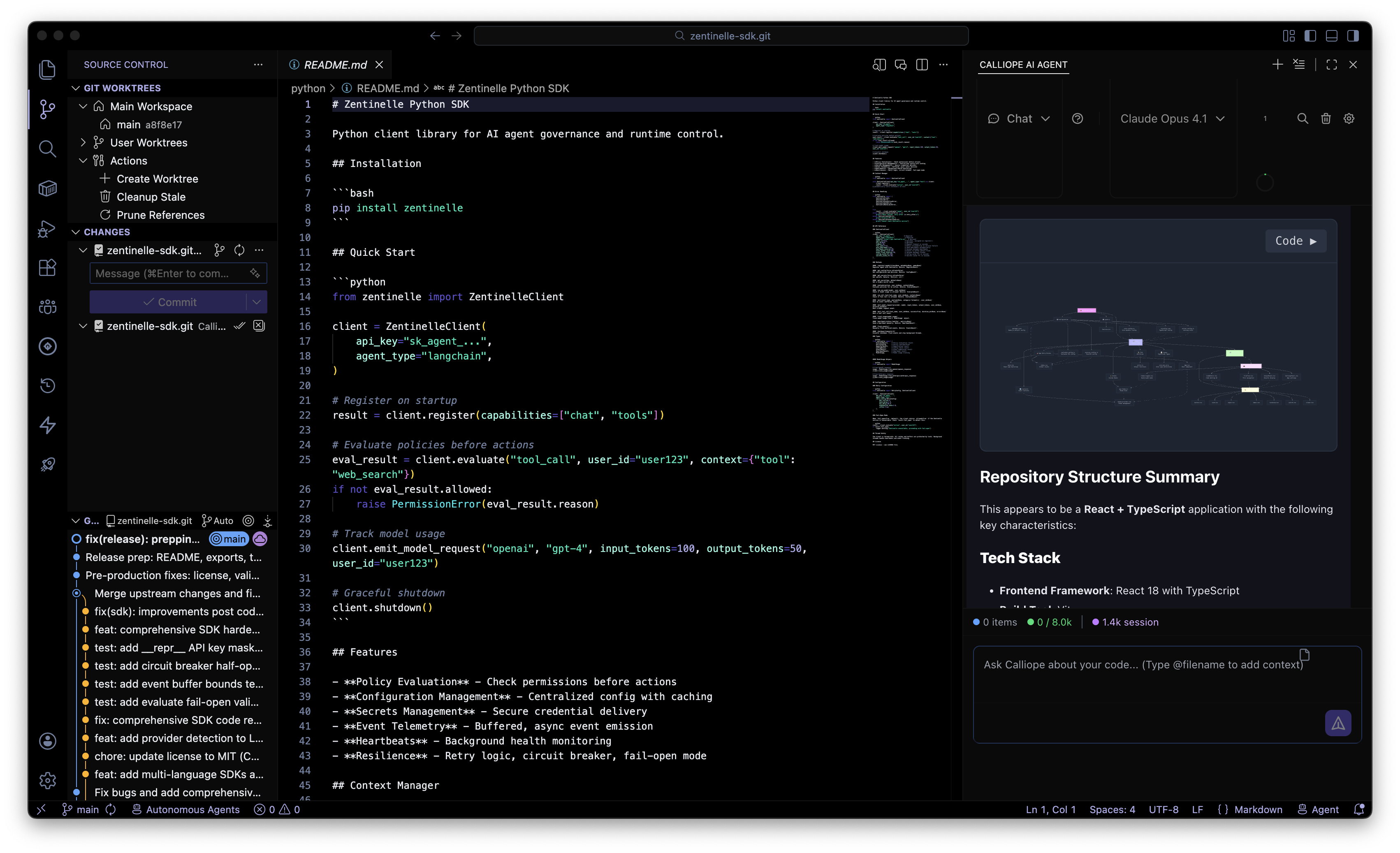The image size is (1400, 853).
Task: Collapse the GIT WORKTREES section
Action: [76, 88]
